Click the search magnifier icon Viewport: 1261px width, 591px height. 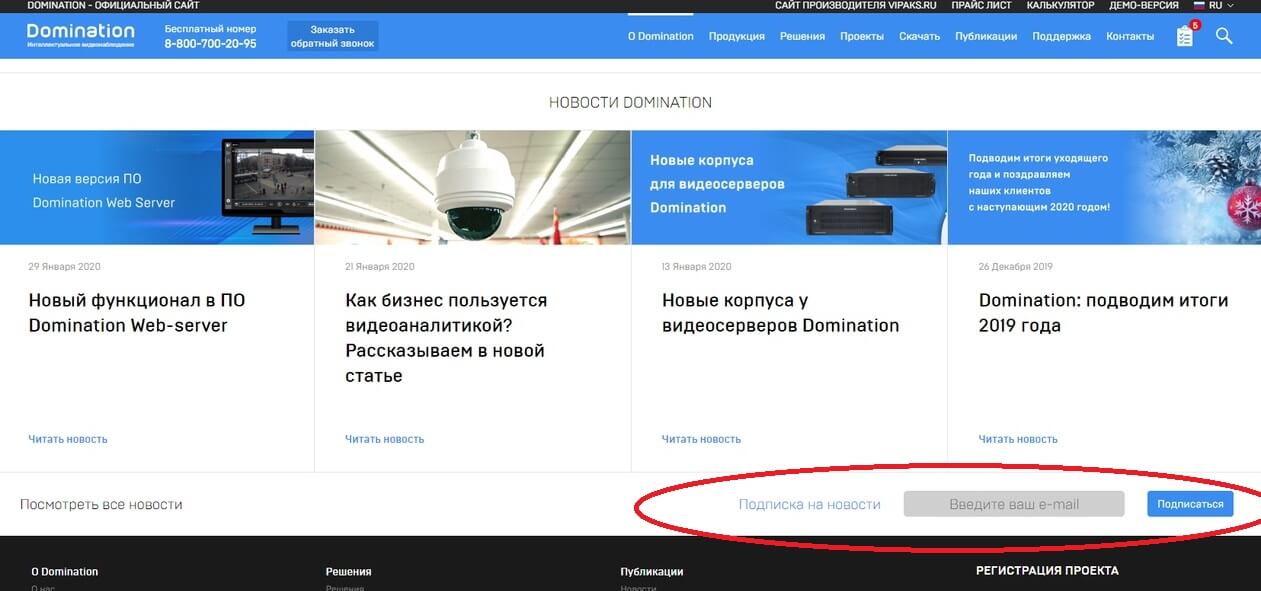(x=1224, y=36)
